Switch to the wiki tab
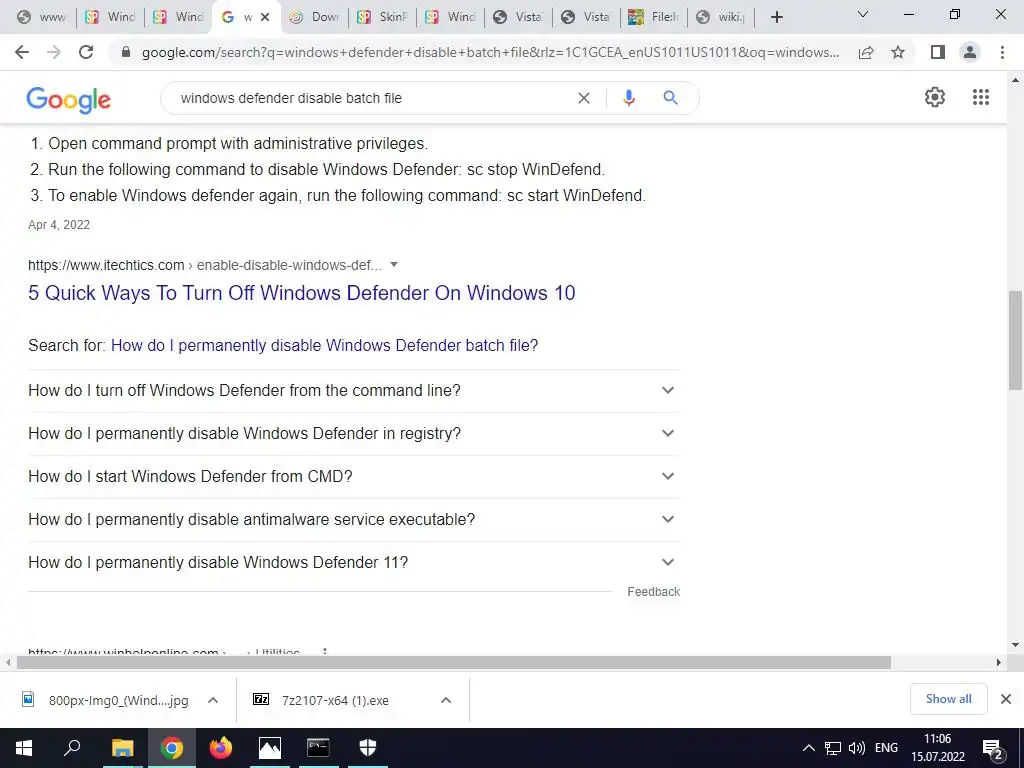Screen dimensions: 1024x768 721,17
